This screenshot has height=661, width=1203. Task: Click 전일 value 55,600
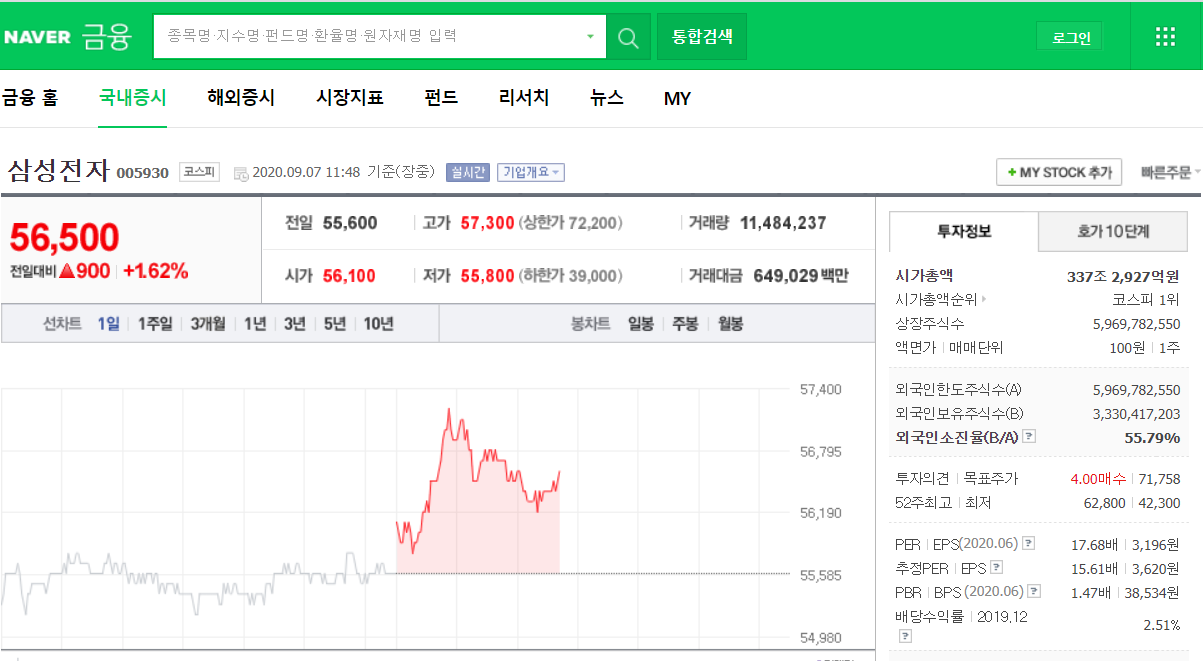[x=350, y=223]
